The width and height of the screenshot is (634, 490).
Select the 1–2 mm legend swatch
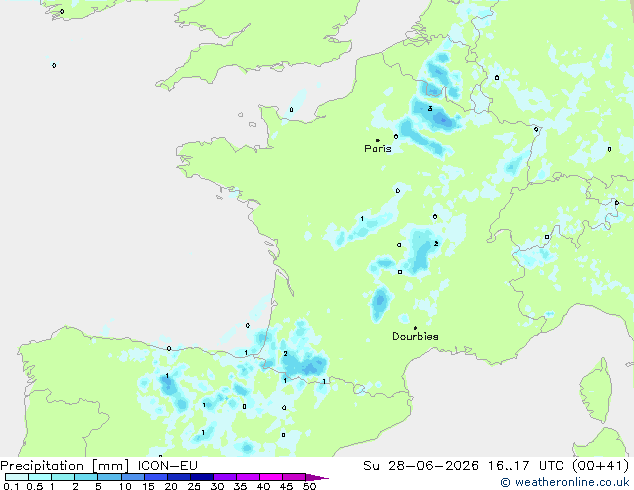tap(63, 477)
